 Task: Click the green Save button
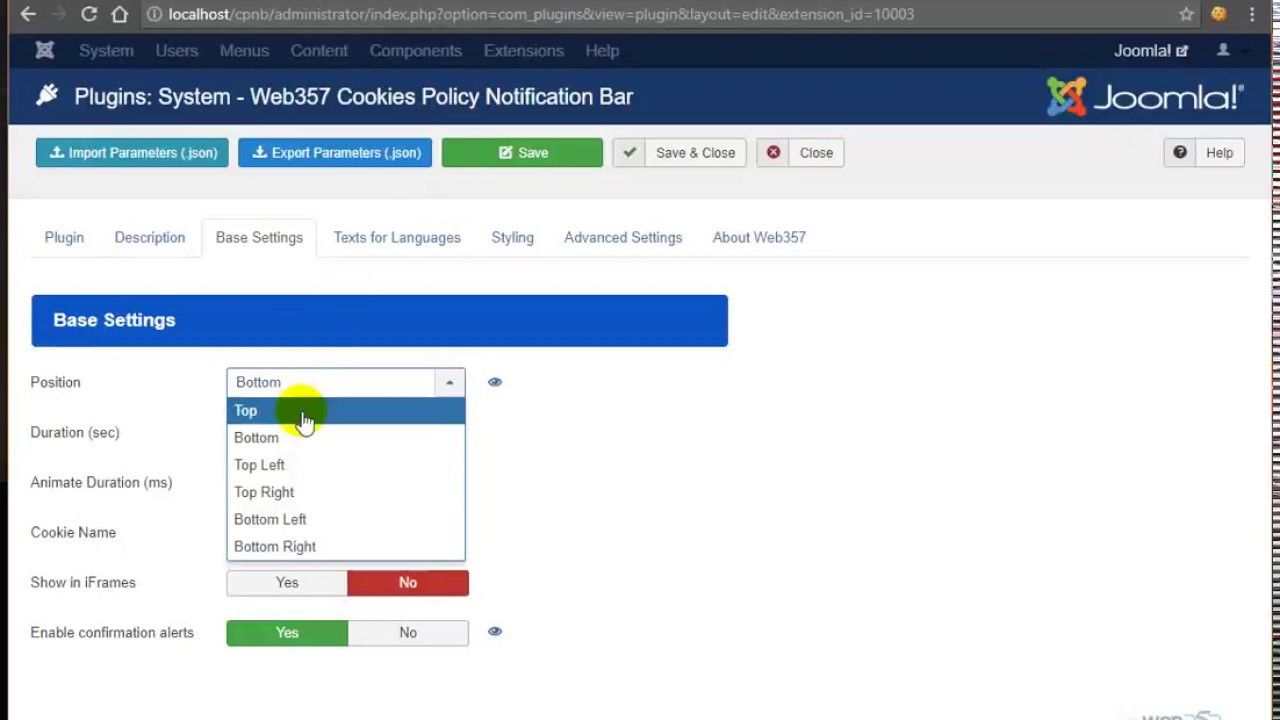click(x=522, y=153)
